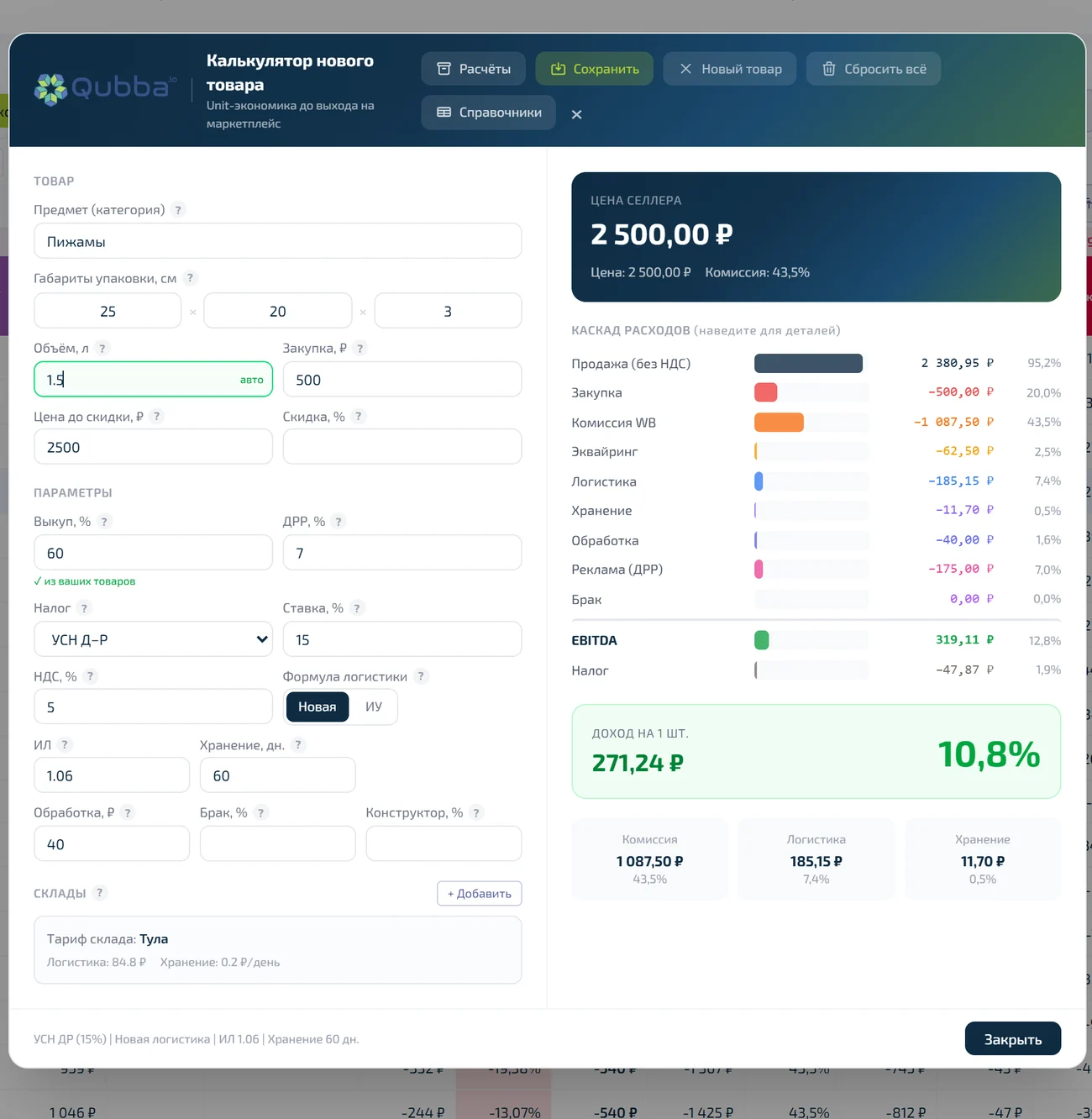Screen dimensions: 1092x1119
Task: Open the Расчёты toolbar button
Action: tap(474, 69)
